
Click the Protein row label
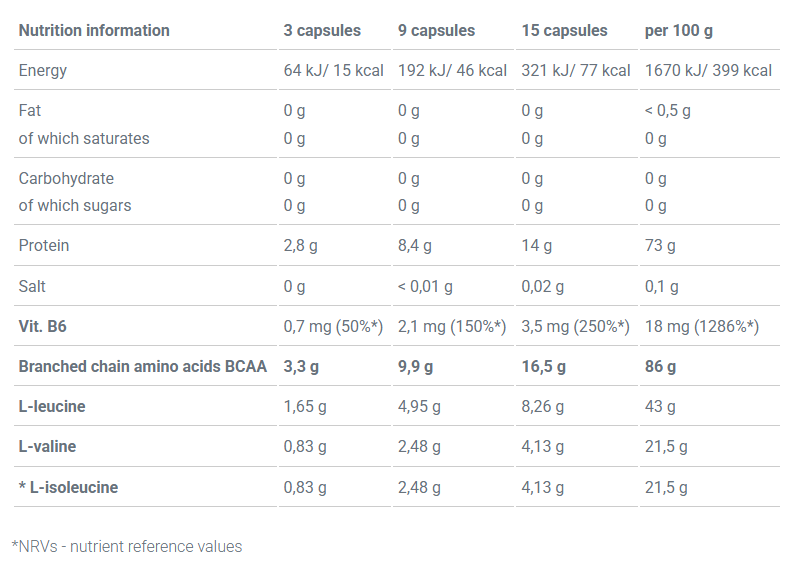click(44, 246)
